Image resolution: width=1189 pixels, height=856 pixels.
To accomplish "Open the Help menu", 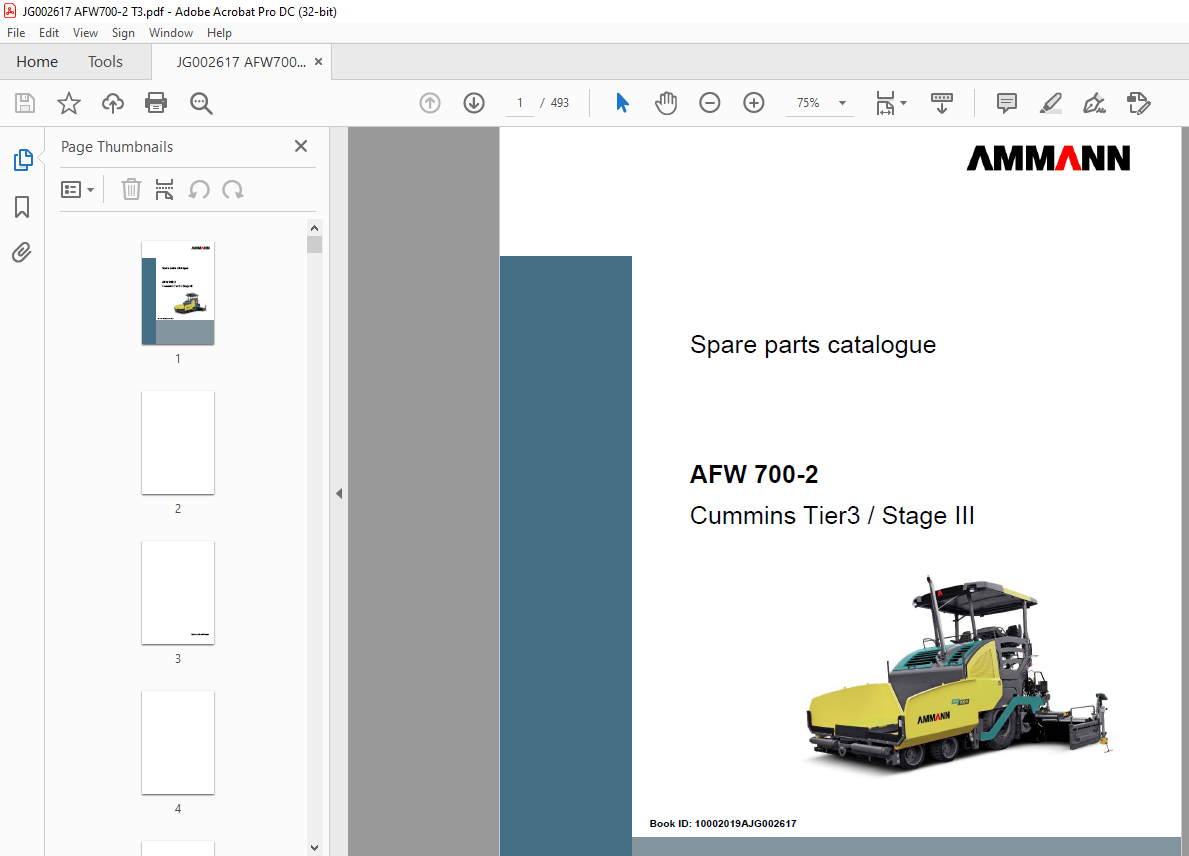I will [219, 33].
